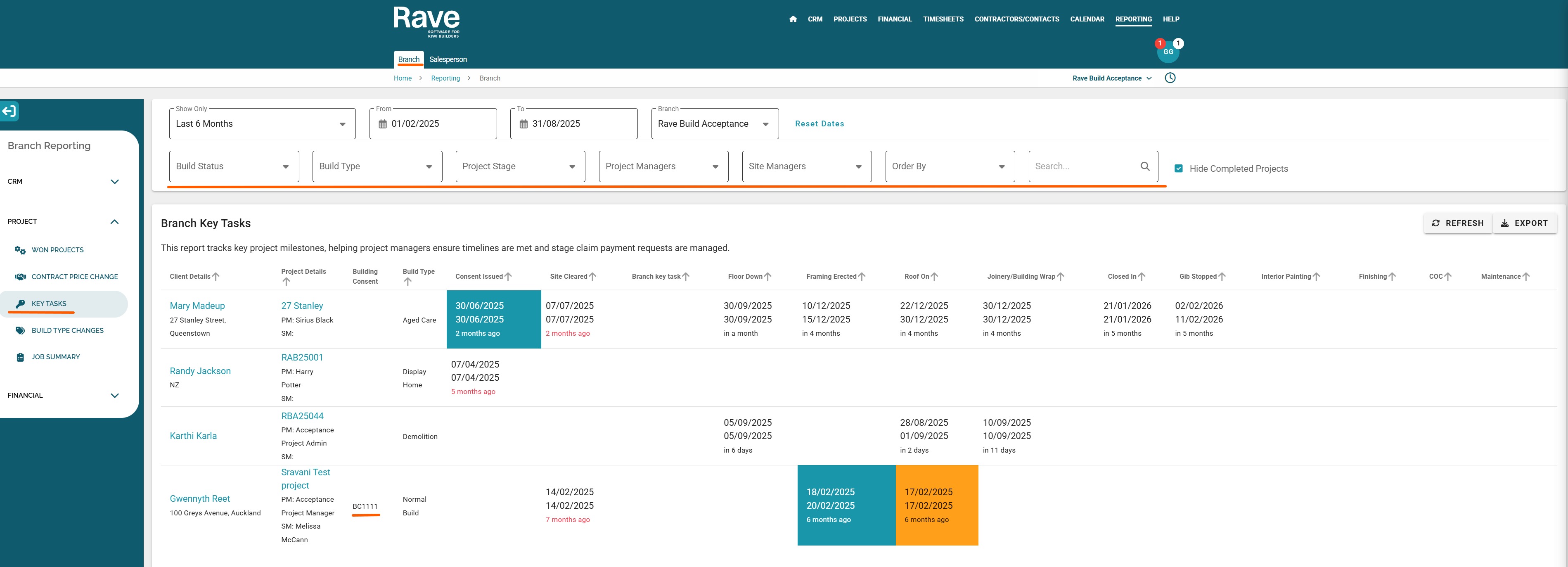Open Job Summary via the clipboard icon
This screenshot has width=1568, height=567.
(20, 358)
